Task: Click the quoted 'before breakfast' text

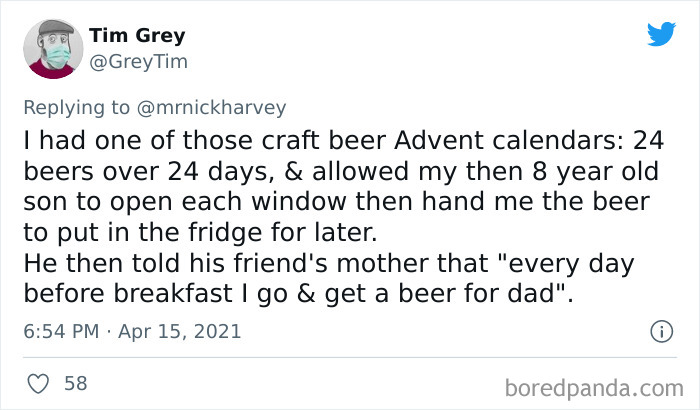Action: click(128, 293)
